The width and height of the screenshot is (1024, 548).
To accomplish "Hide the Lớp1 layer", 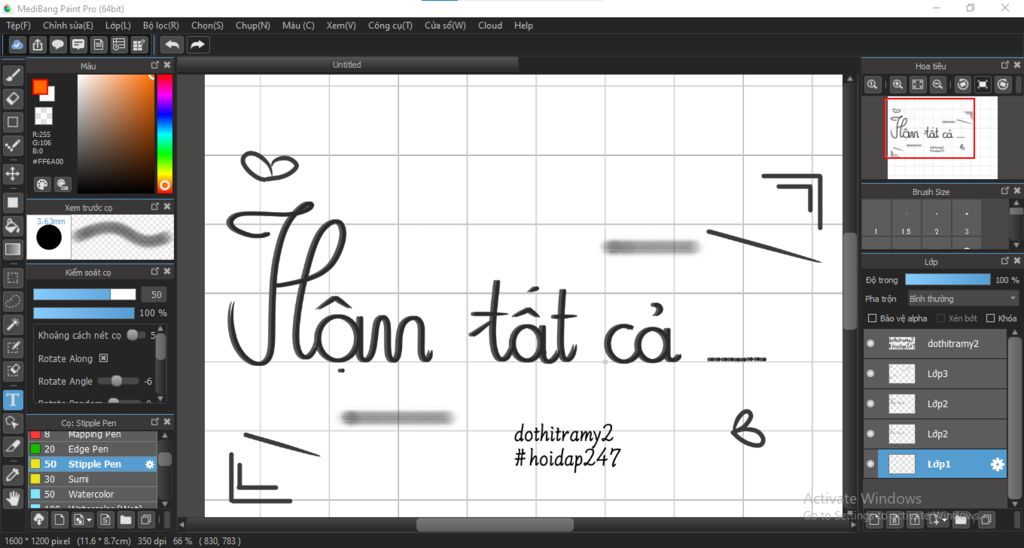I will [871, 464].
